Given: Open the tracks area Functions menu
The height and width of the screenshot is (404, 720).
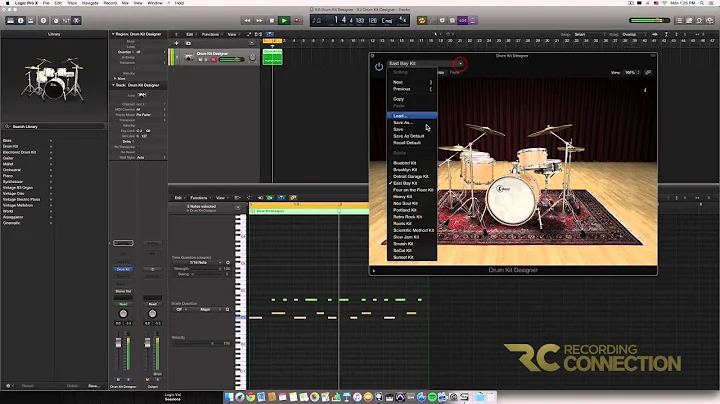Looking at the screenshot, I should [211, 34].
